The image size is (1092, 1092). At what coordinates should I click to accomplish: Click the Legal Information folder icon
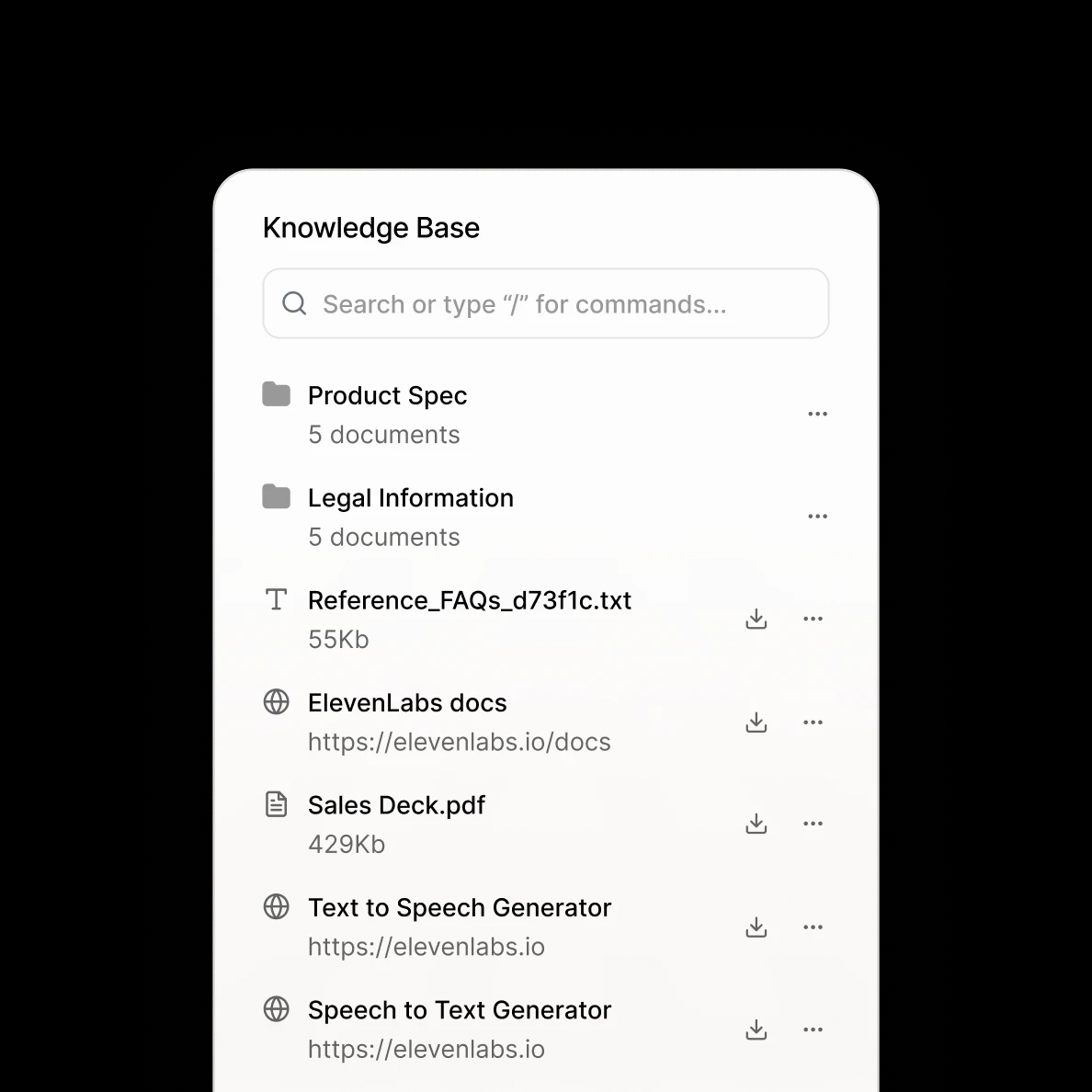(276, 497)
